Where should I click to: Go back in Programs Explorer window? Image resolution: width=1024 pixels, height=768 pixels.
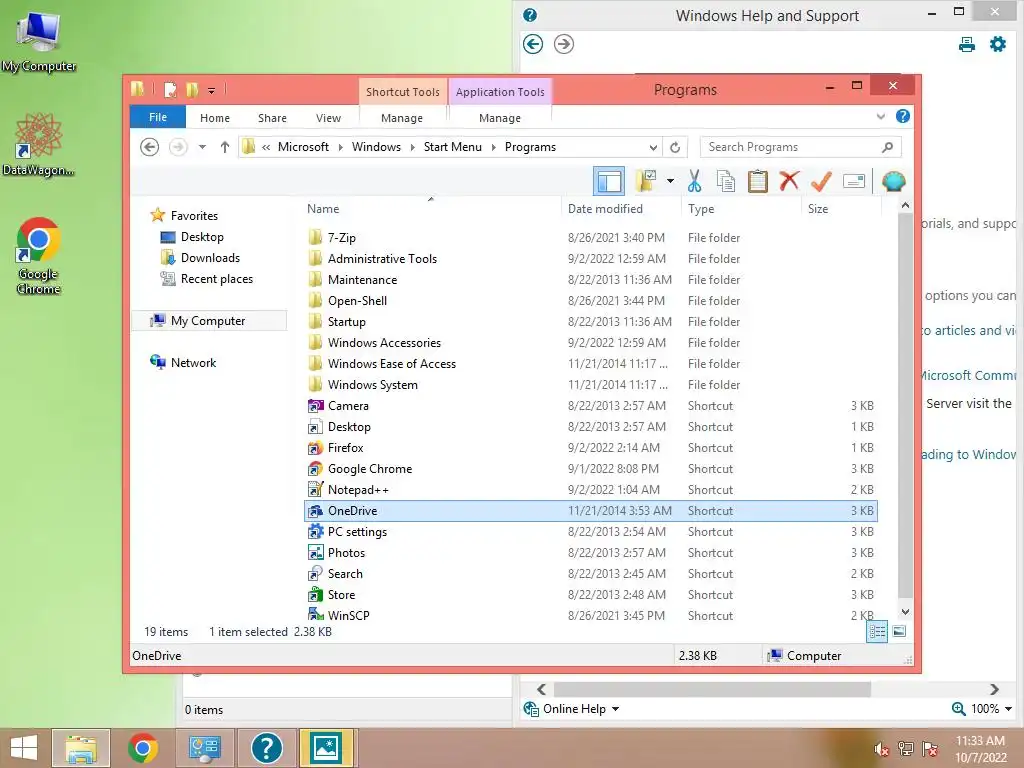click(x=150, y=147)
